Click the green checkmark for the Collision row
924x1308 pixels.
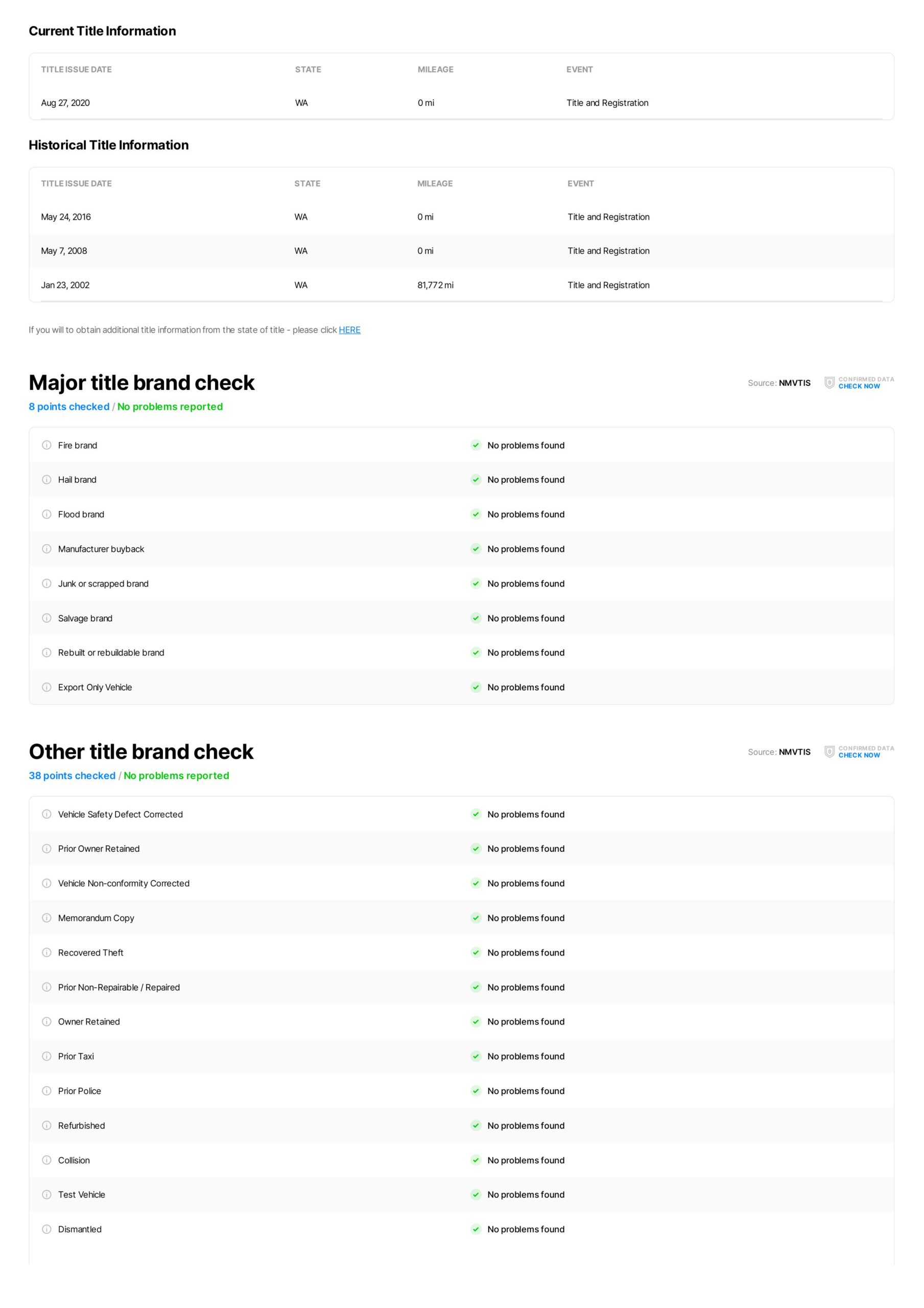point(476,1160)
